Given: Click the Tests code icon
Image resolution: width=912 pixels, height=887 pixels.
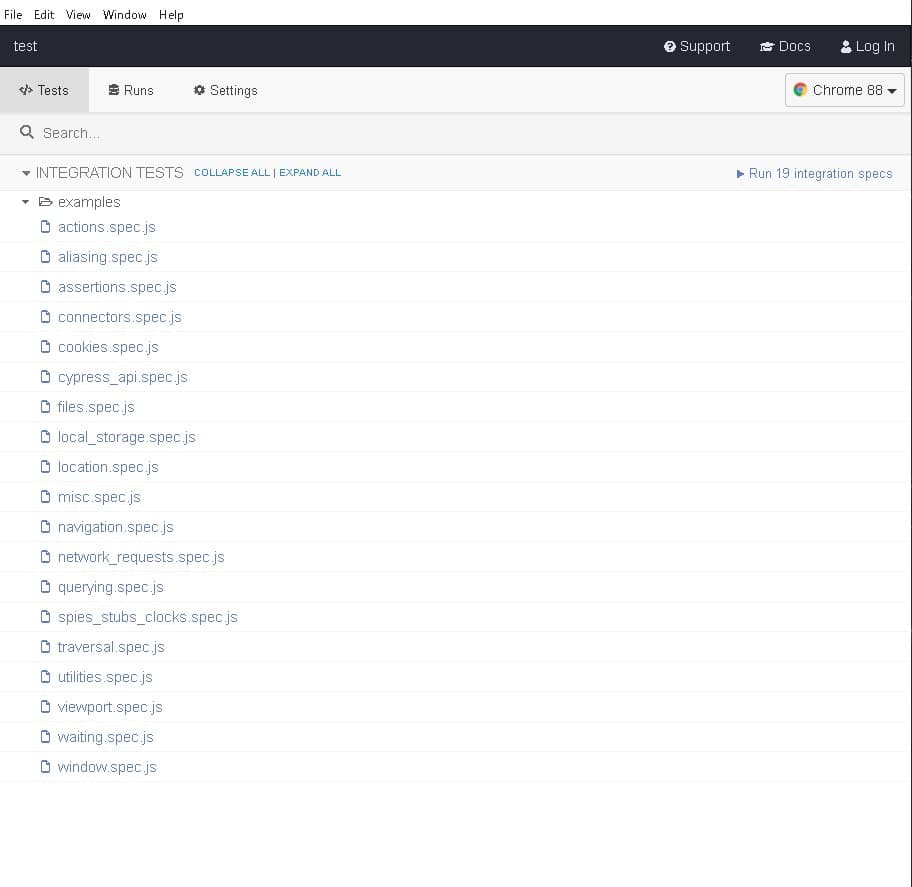Looking at the screenshot, I should click(x=26, y=90).
